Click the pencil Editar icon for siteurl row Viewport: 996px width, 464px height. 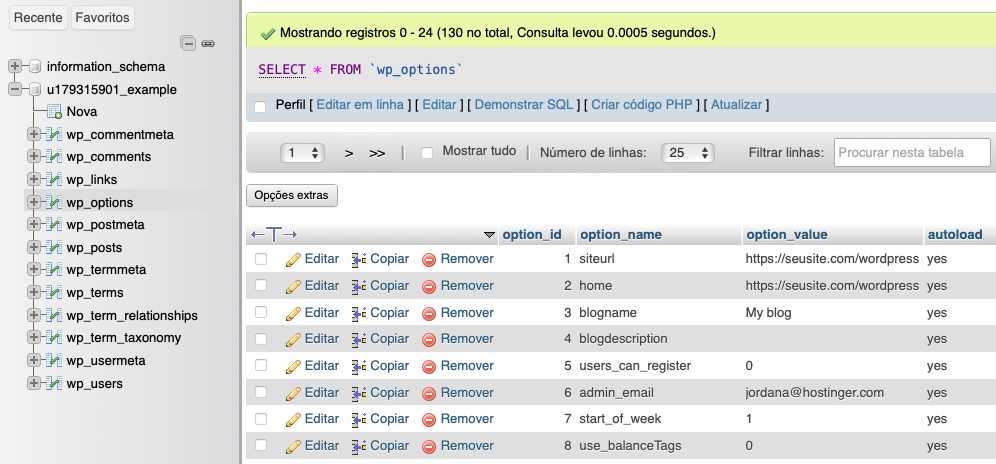[x=293, y=259]
